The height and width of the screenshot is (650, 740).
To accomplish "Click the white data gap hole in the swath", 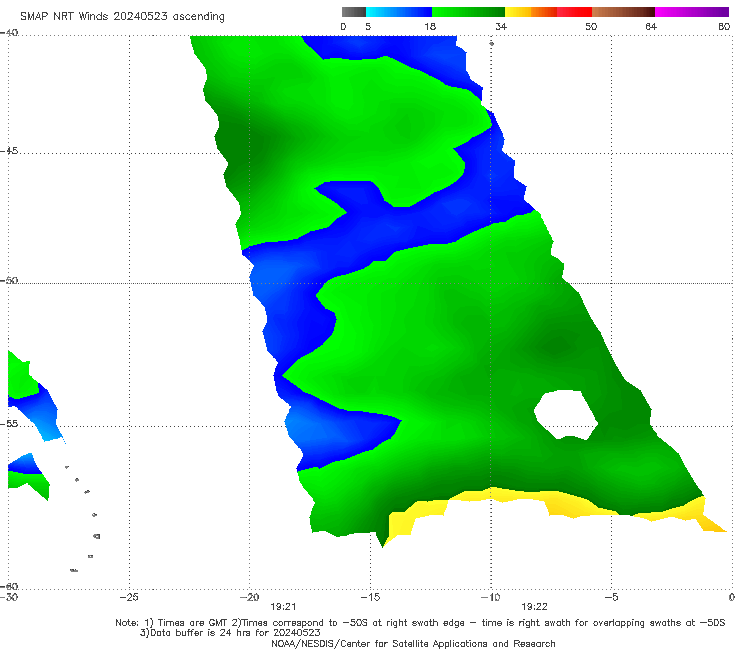I will coord(565,414).
